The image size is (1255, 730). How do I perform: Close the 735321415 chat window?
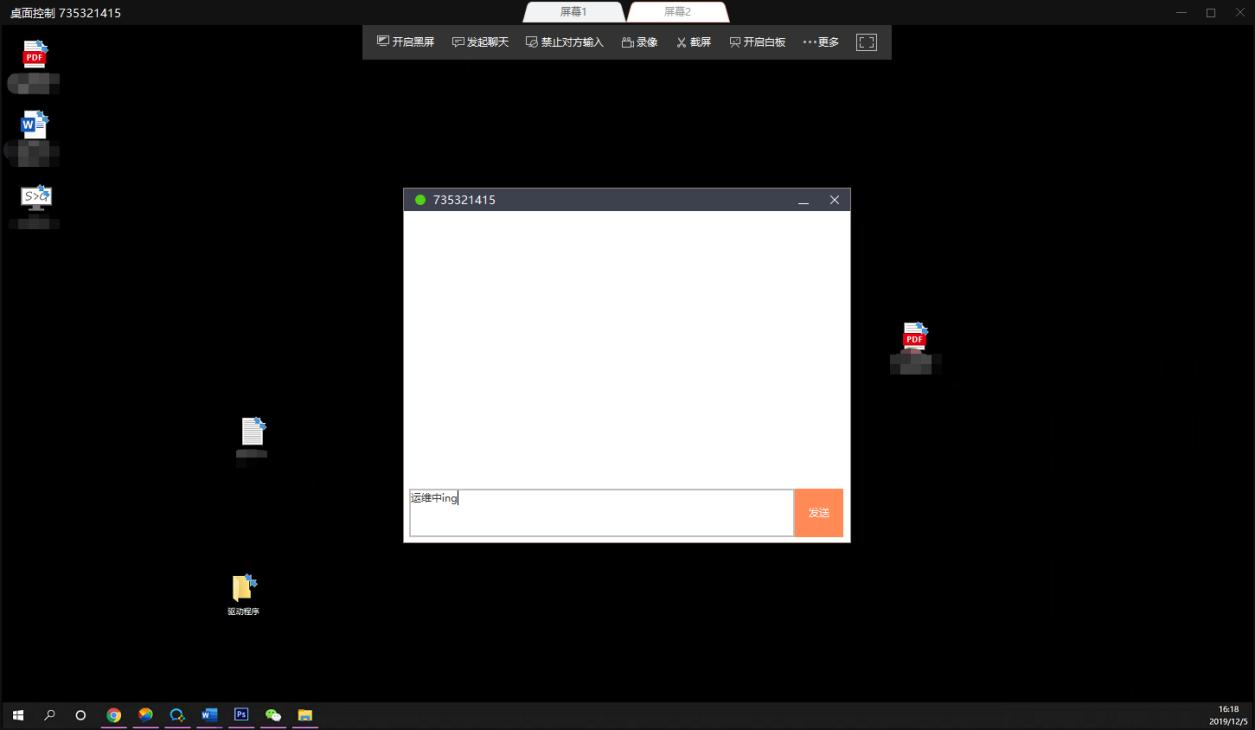834,200
